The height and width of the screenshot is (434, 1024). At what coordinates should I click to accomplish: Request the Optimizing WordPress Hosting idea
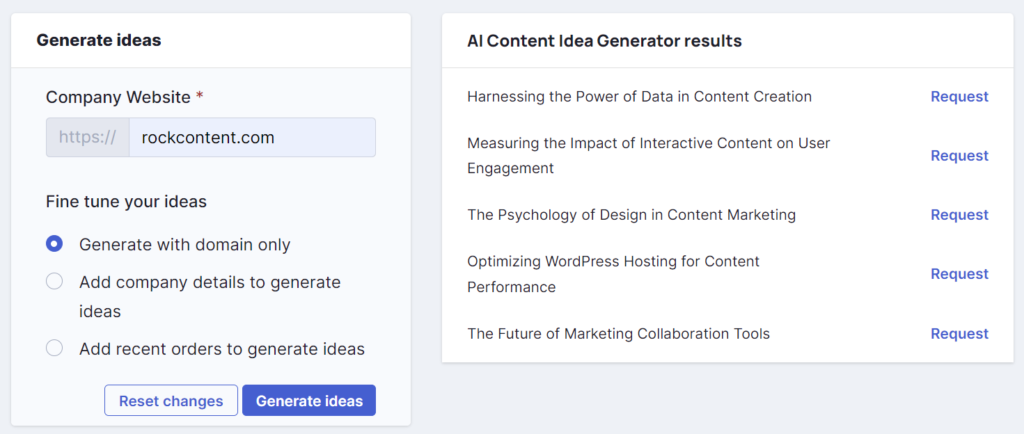coord(959,273)
